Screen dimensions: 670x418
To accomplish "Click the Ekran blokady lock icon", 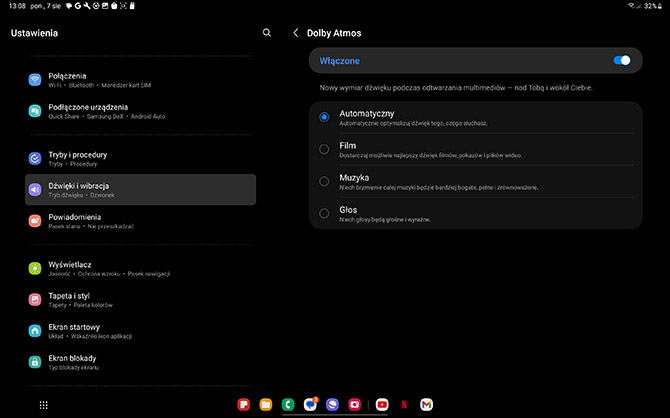I will (35, 362).
